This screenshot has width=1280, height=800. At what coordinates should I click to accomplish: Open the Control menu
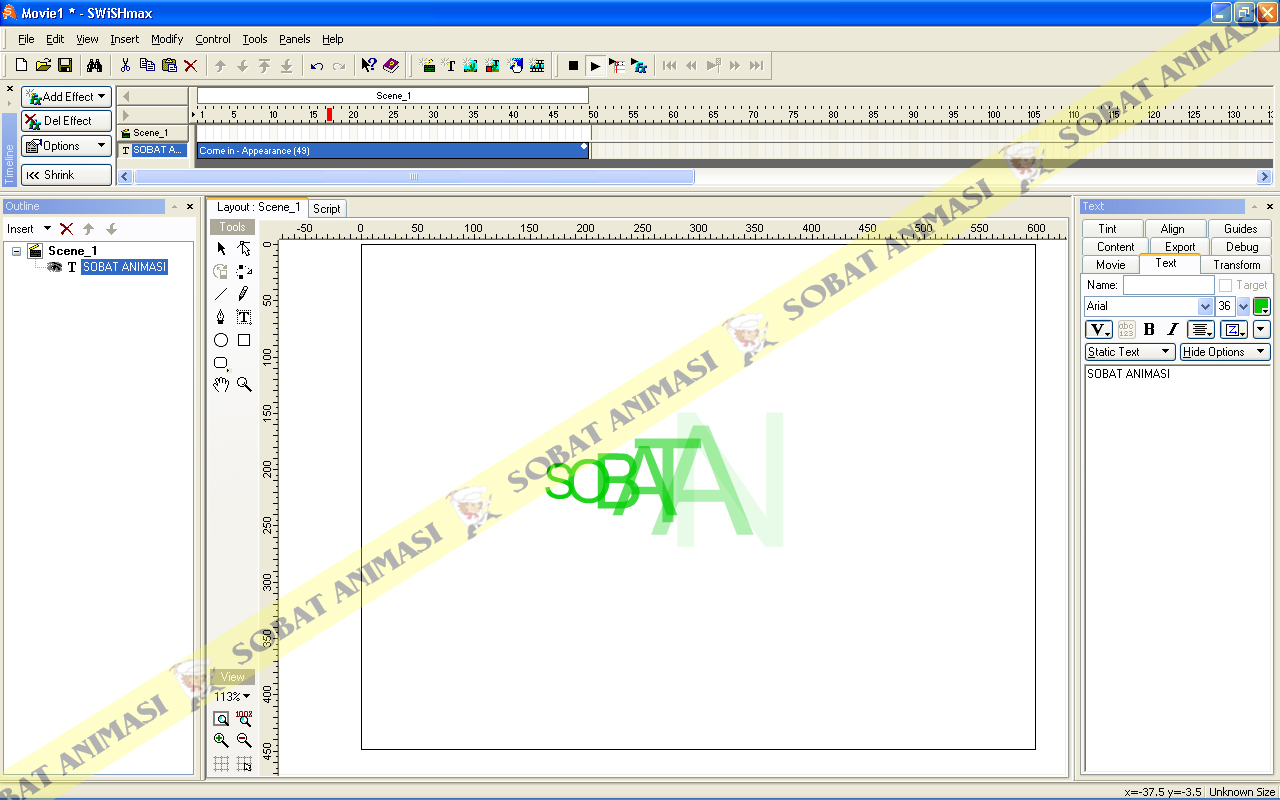coord(212,39)
